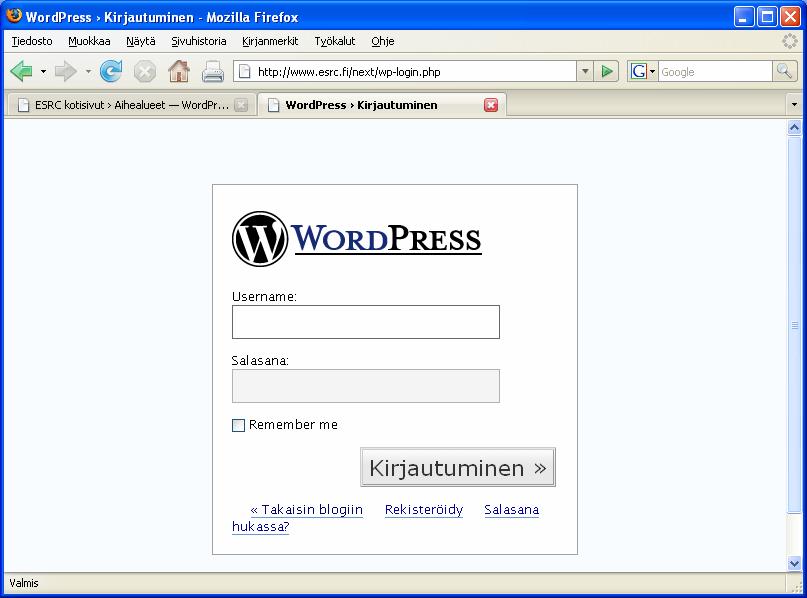807x598 pixels.
Task: Click the Stop loading icon
Action: tap(145, 72)
